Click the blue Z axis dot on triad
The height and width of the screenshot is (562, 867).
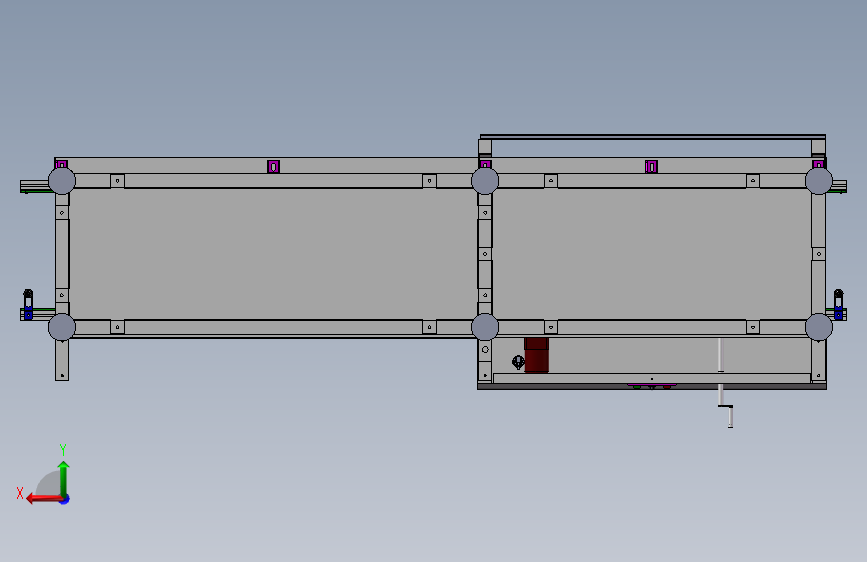tap(65, 499)
